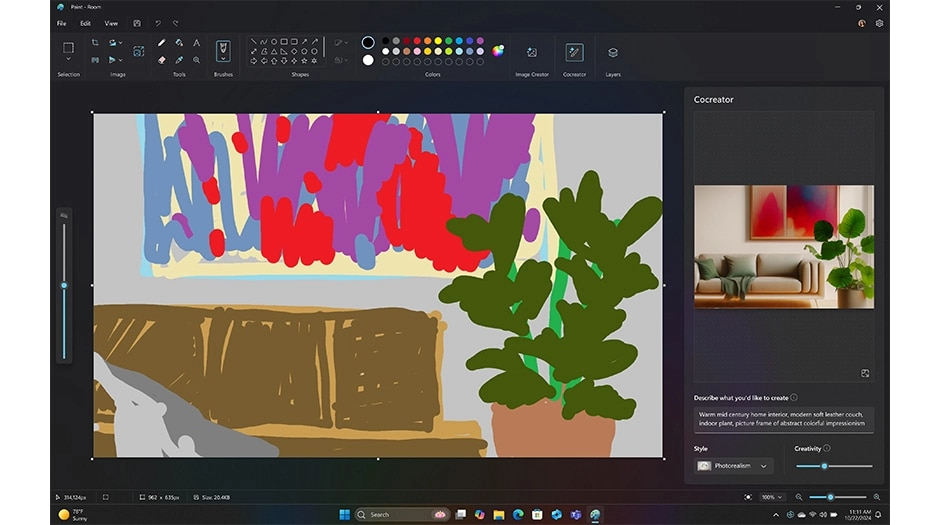Pick the Pencil tool

(161, 43)
